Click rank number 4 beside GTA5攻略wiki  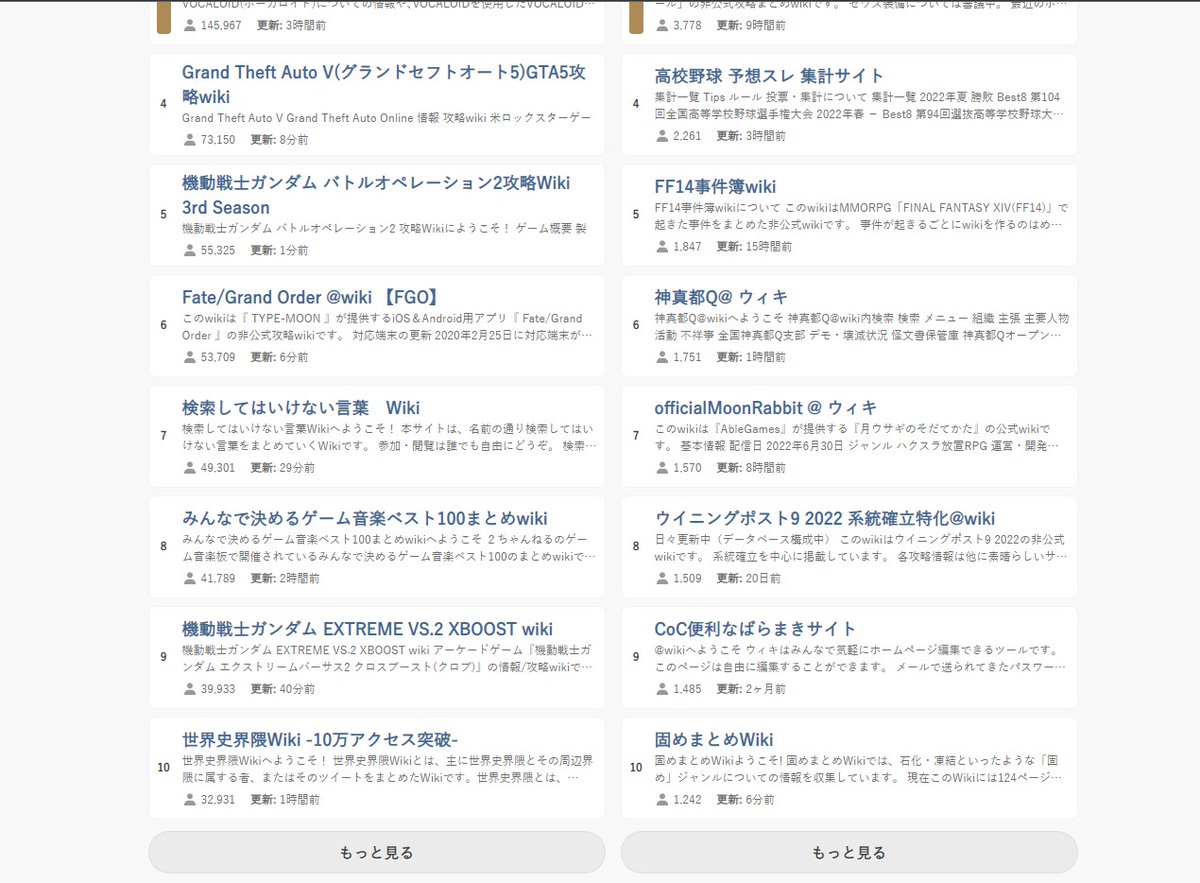coord(163,103)
